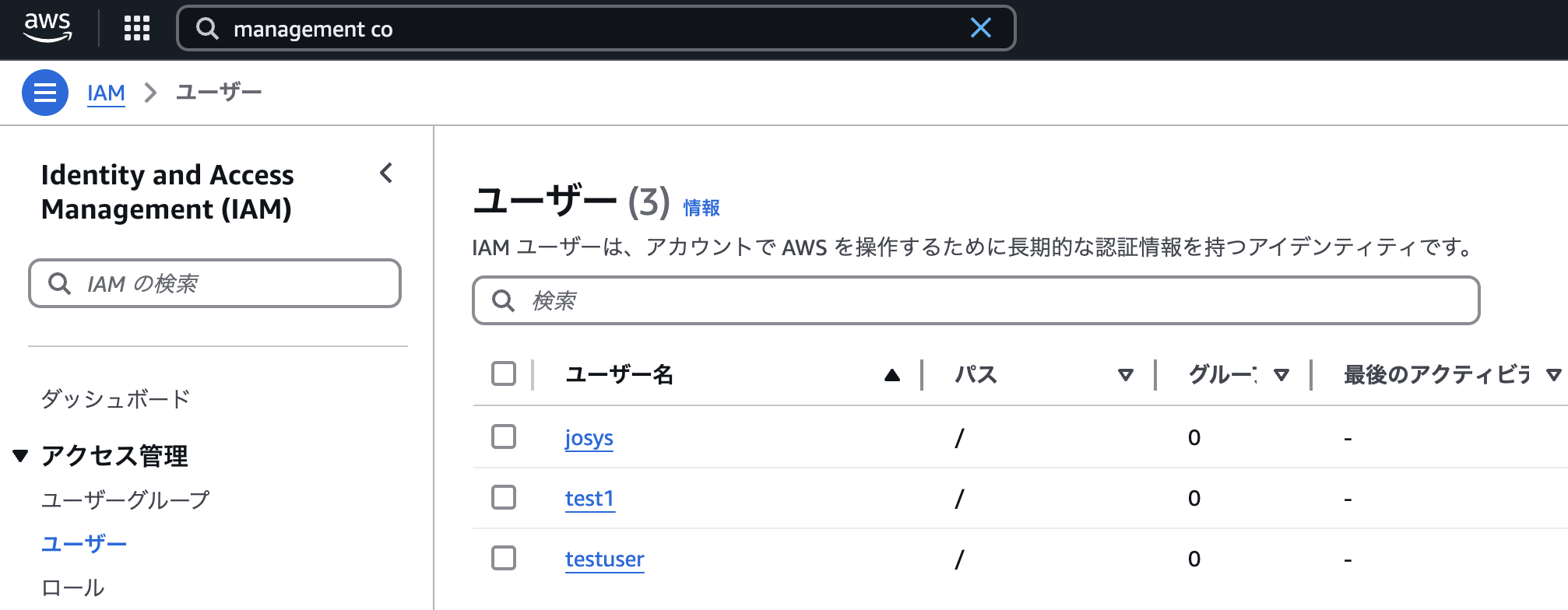Open ロール in the sidebar

(x=72, y=587)
